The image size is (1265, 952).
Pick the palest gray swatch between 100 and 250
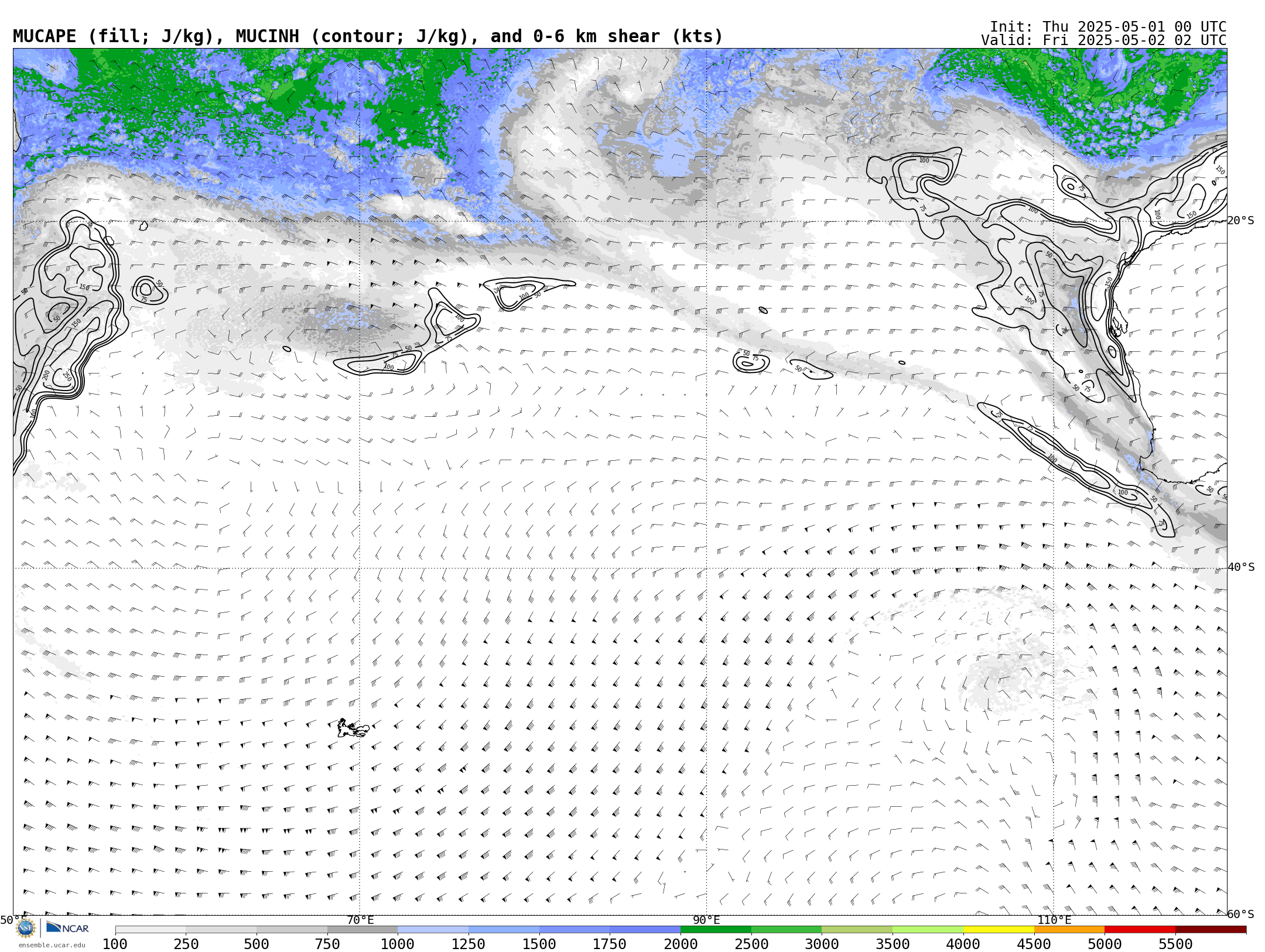pyautogui.click(x=151, y=930)
